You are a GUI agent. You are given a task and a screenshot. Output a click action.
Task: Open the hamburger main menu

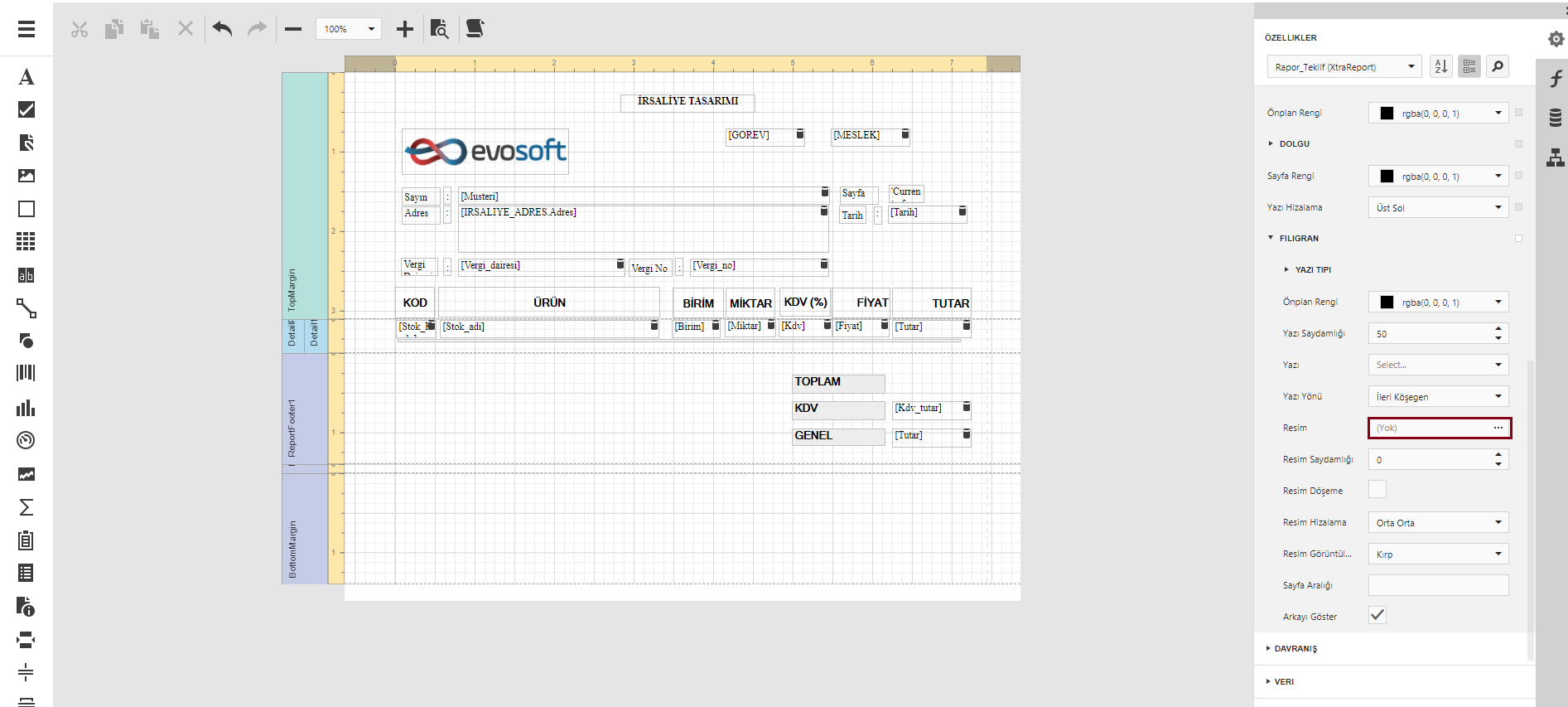tap(27, 29)
